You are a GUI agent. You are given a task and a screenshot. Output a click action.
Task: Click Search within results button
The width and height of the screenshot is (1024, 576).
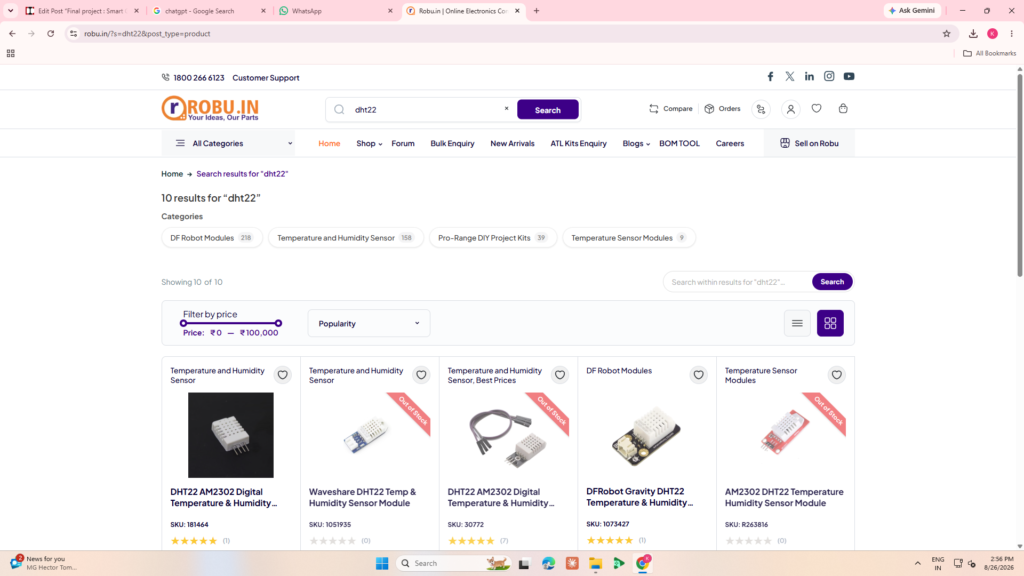pos(832,281)
